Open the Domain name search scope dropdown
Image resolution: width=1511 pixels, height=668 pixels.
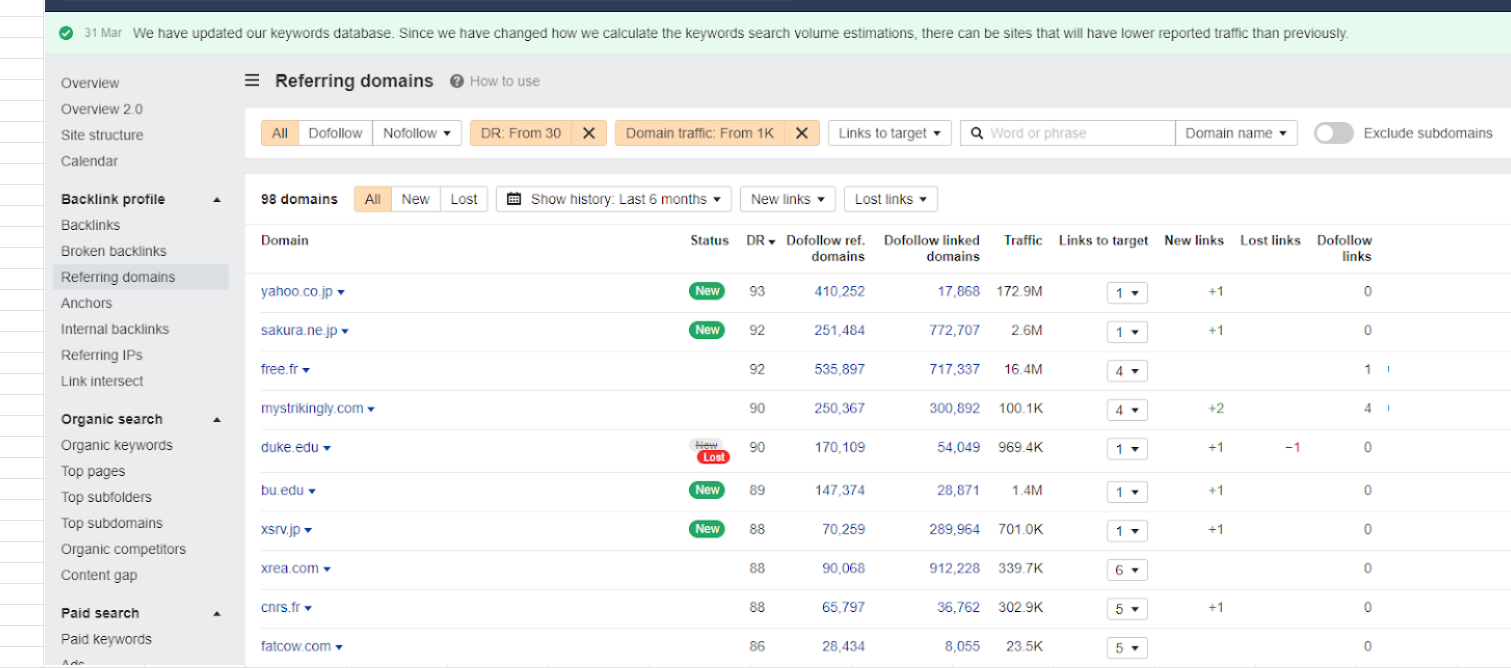click(1236, 133)
